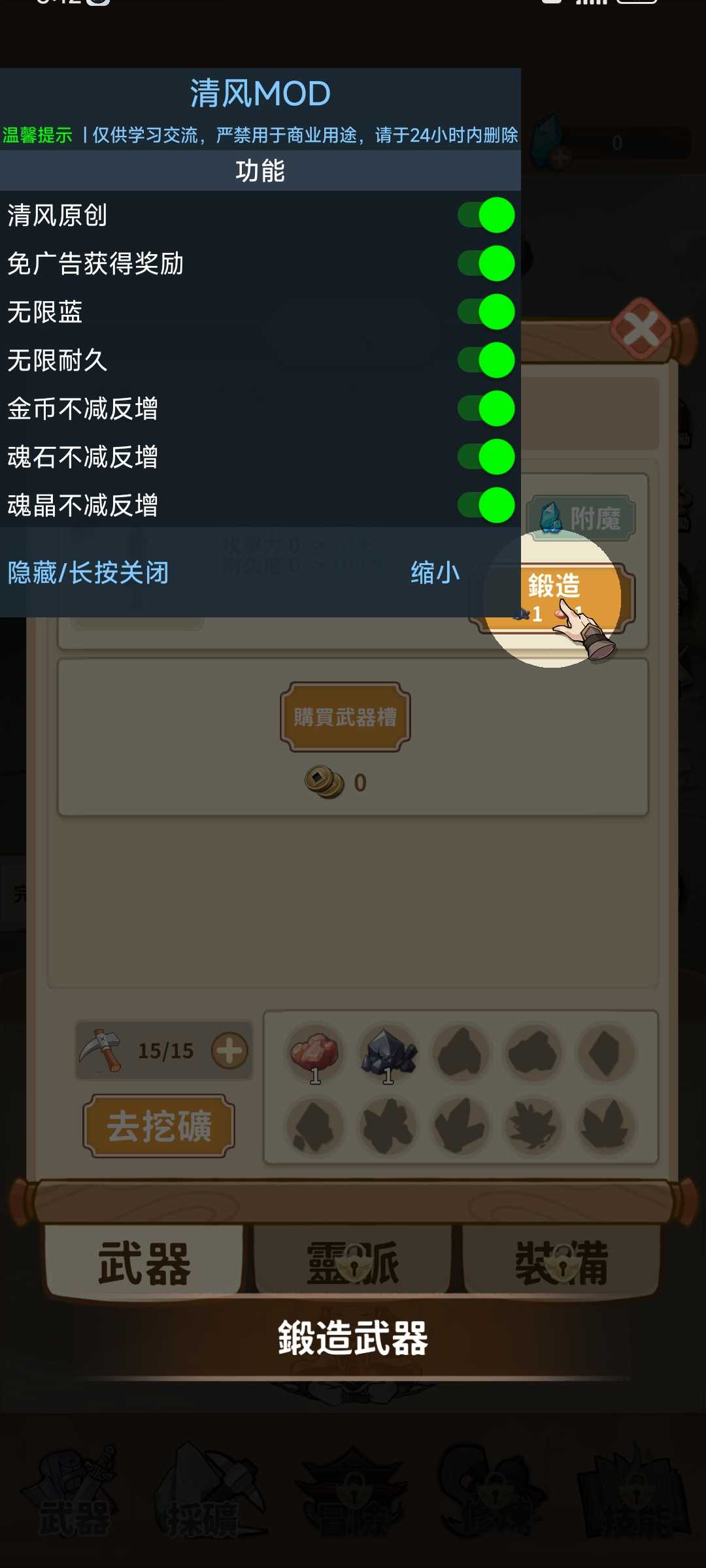The width and height of the screenshot is (706, 1568).
Task: Tap the plus icon next to 15/15
Action: [x=229, y=1051]
